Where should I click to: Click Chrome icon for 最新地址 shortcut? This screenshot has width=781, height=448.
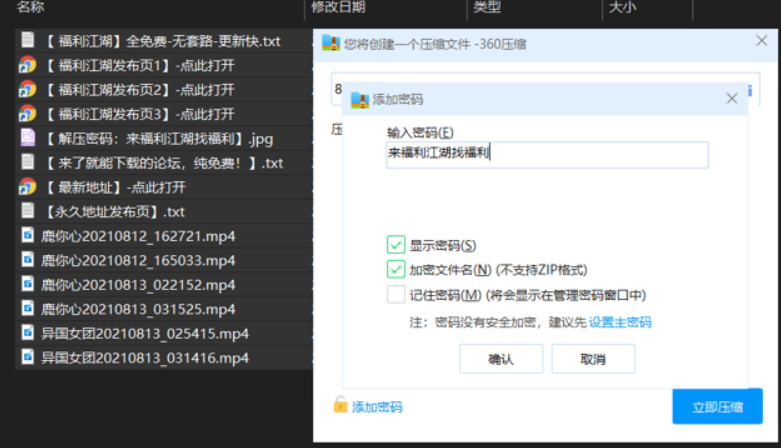(27, 187)
